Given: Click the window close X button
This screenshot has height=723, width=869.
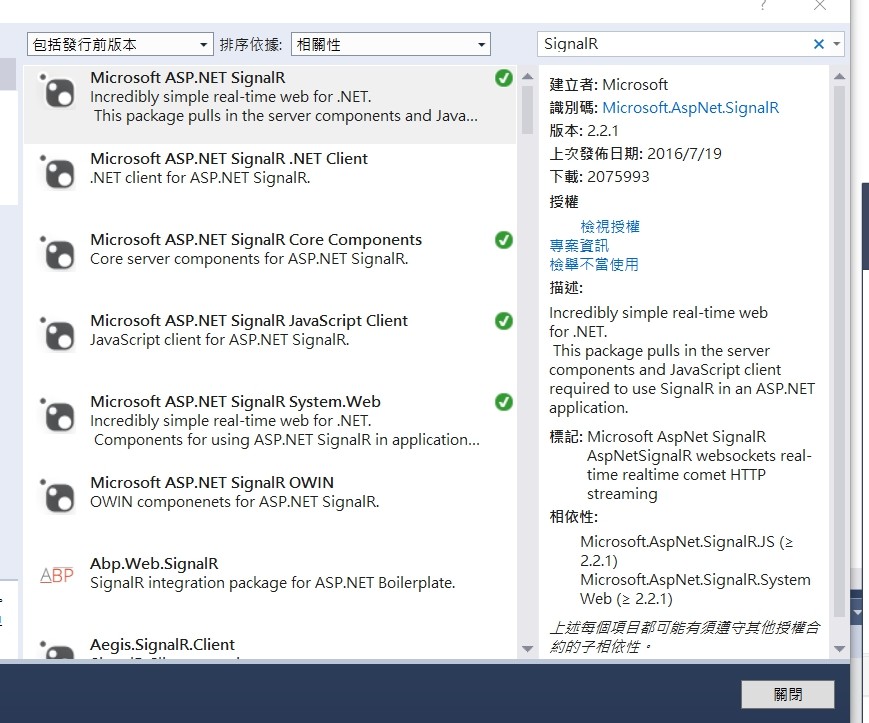Looking at the screenshot, I should (x=820, y=6).
